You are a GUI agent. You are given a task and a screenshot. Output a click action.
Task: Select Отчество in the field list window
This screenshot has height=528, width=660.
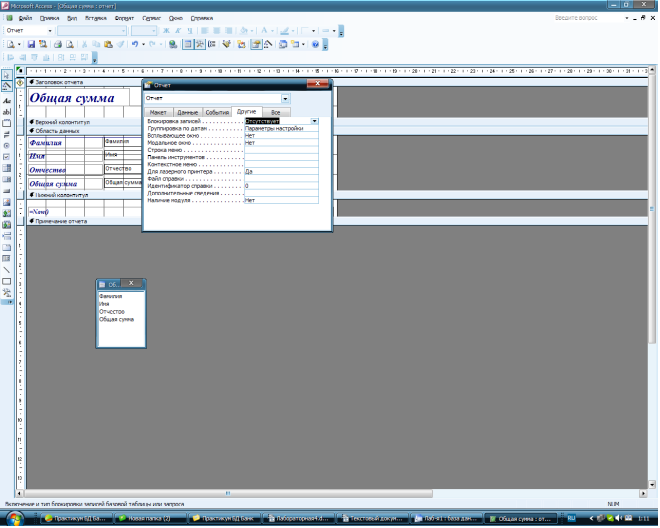click(112, 312)
